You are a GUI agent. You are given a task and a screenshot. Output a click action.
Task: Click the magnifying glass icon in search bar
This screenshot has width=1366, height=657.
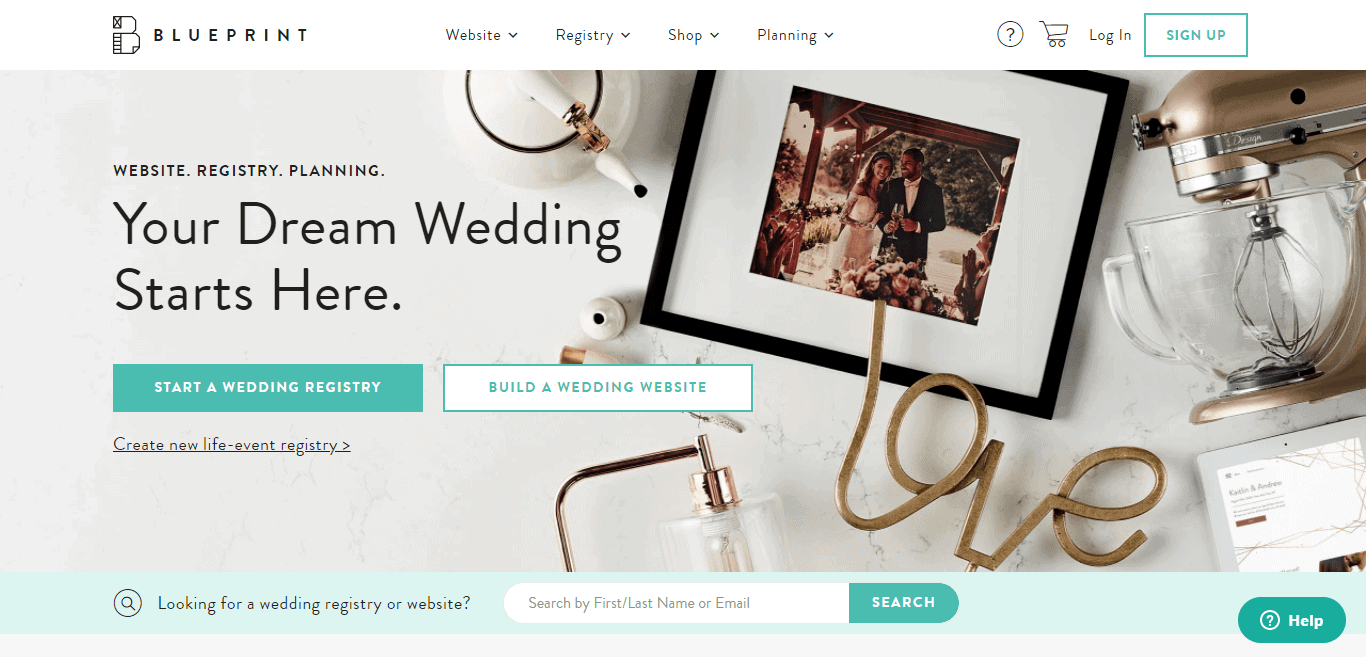tap(127, 603)
